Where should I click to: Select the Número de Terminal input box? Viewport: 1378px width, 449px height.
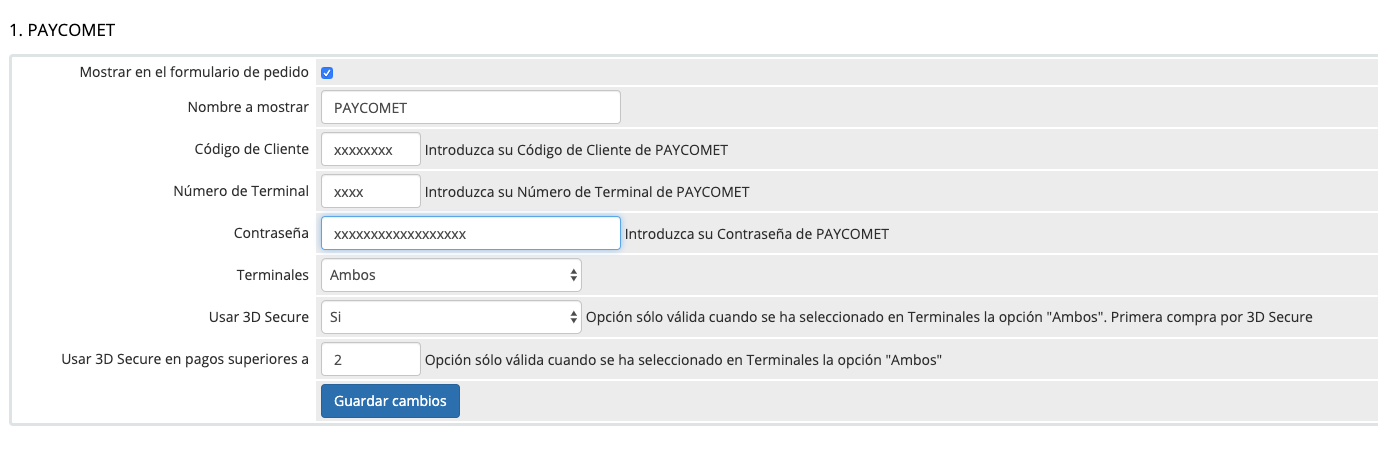pos(371,192)
